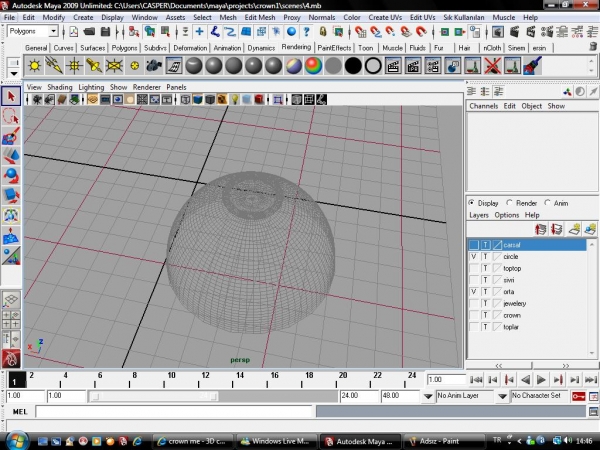Adjust the time range slider handle
This screenshot has height=450, width=600.
click(153, 396)
